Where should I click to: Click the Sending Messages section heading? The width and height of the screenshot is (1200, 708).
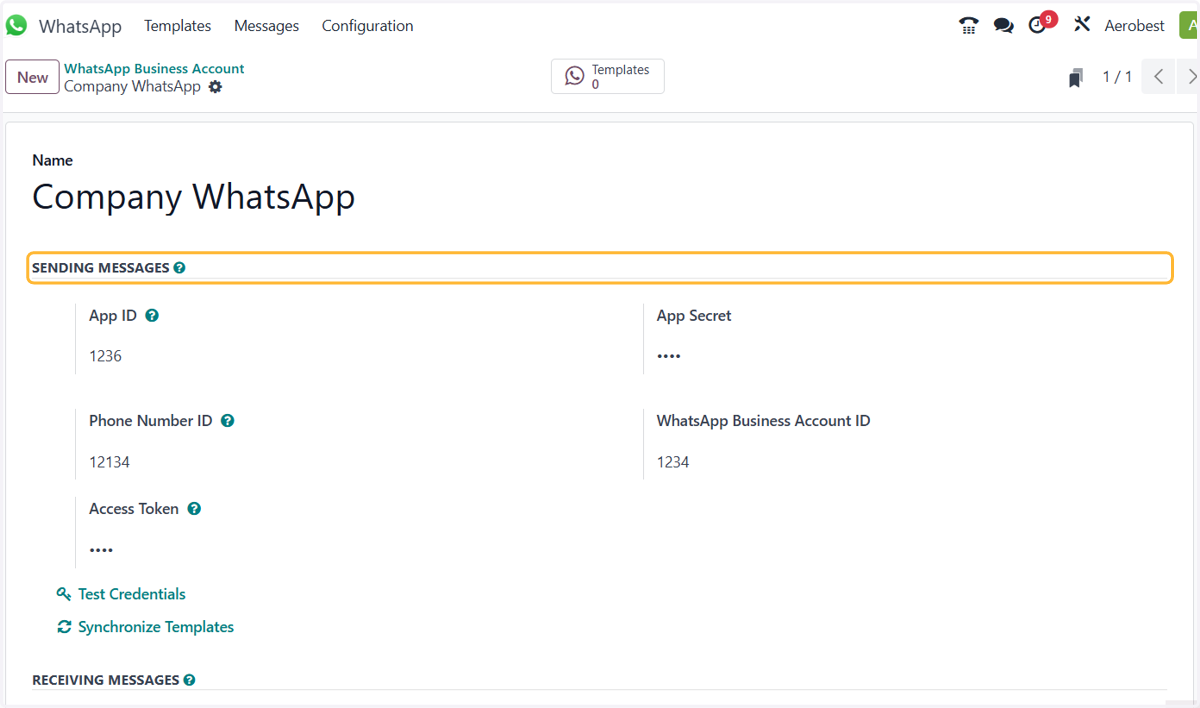pos(101,268)
